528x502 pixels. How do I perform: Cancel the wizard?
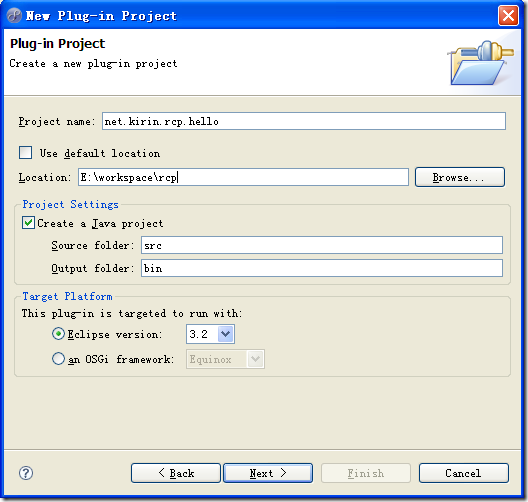(464, 473)
